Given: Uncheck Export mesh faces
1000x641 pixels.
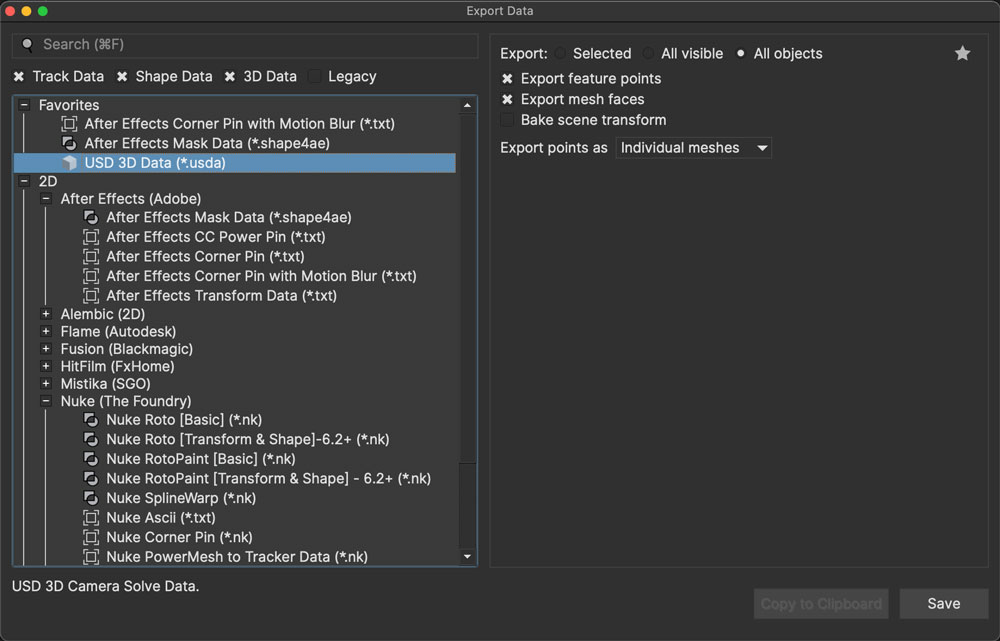Looking at the screenshot, I should point(507,99).
